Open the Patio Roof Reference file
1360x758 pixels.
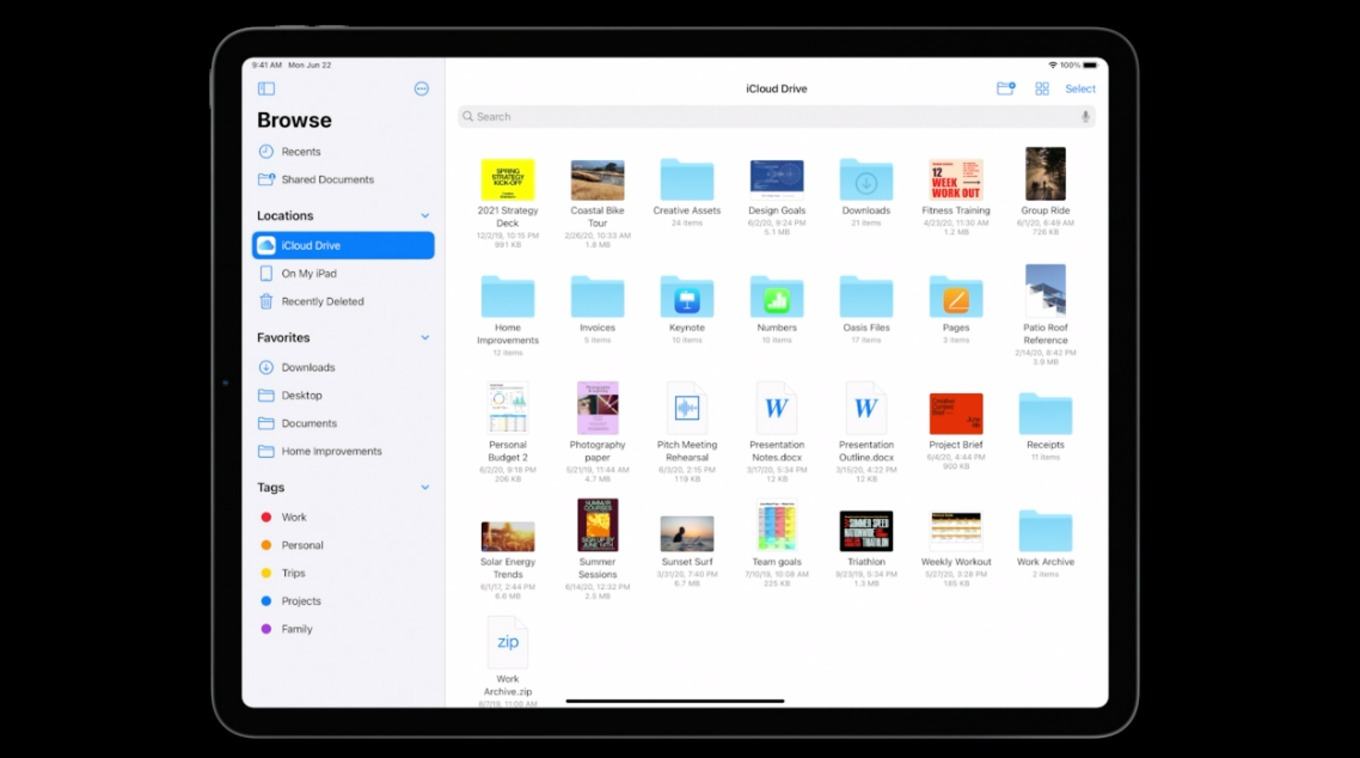(1046, 292)
